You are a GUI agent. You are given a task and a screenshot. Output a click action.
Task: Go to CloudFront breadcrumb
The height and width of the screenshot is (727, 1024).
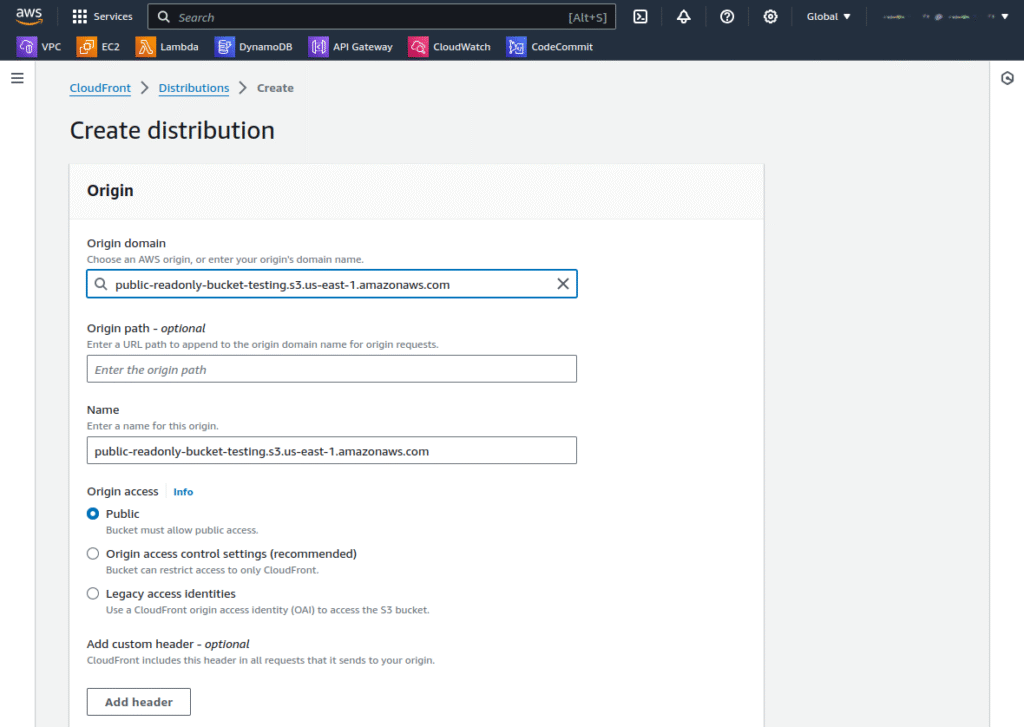coord(100,88)
